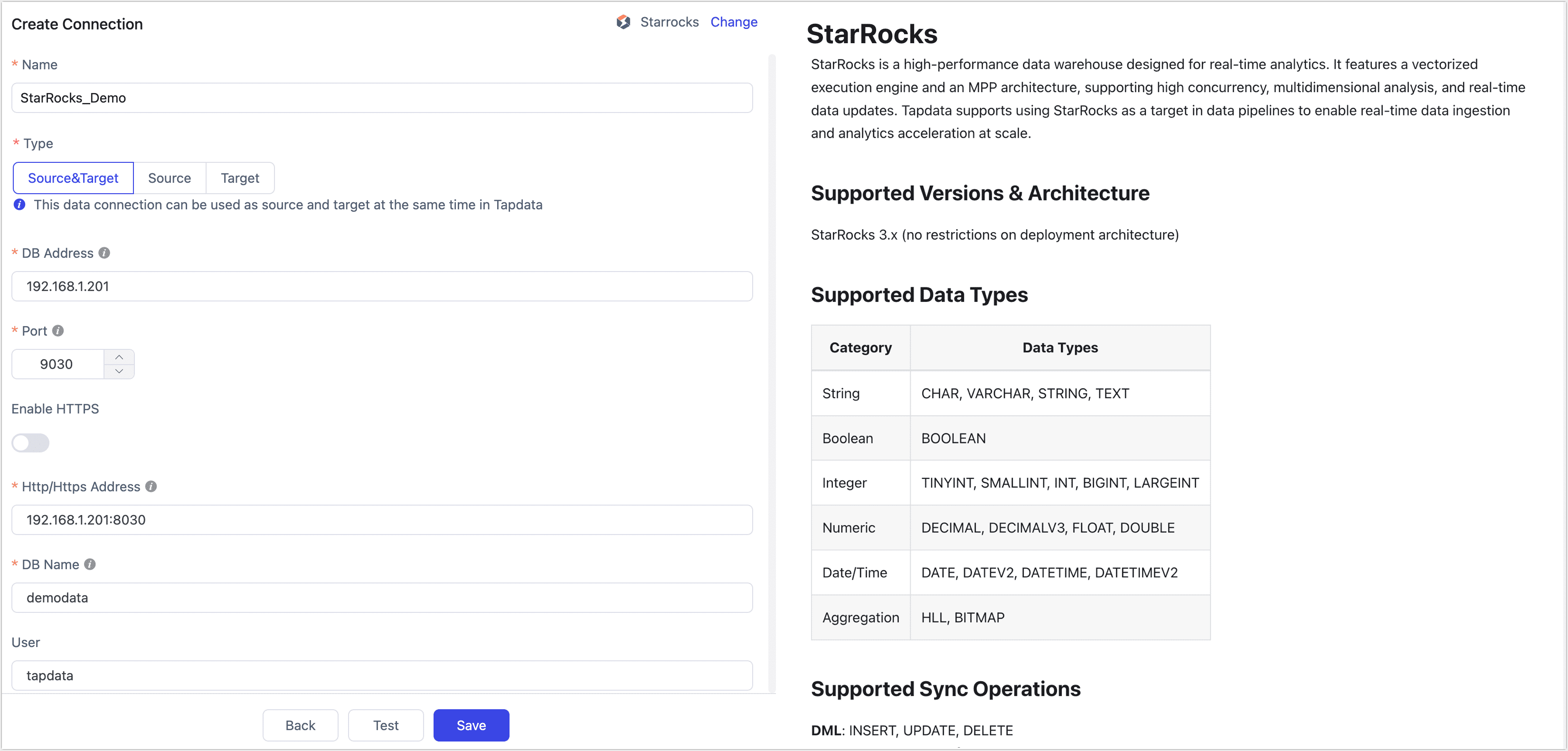Click the Aggregation category cell
Screen dimensions: 1568x751
[861, 617]
